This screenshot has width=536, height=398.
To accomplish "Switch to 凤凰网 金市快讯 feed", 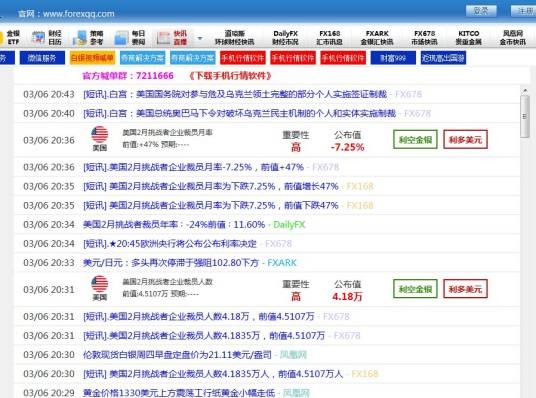I will pyautogui.click(x=513, y=38).
